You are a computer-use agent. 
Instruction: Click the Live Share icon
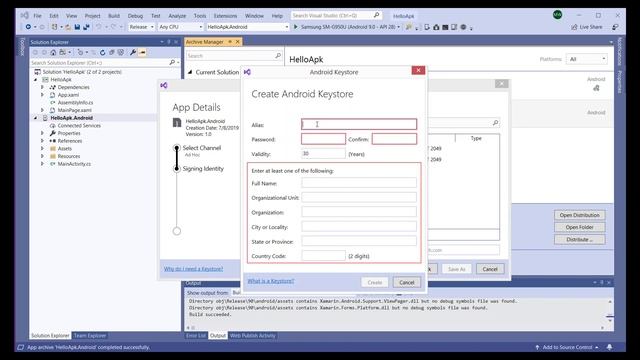pyautogui.click(x=574, y=27)
